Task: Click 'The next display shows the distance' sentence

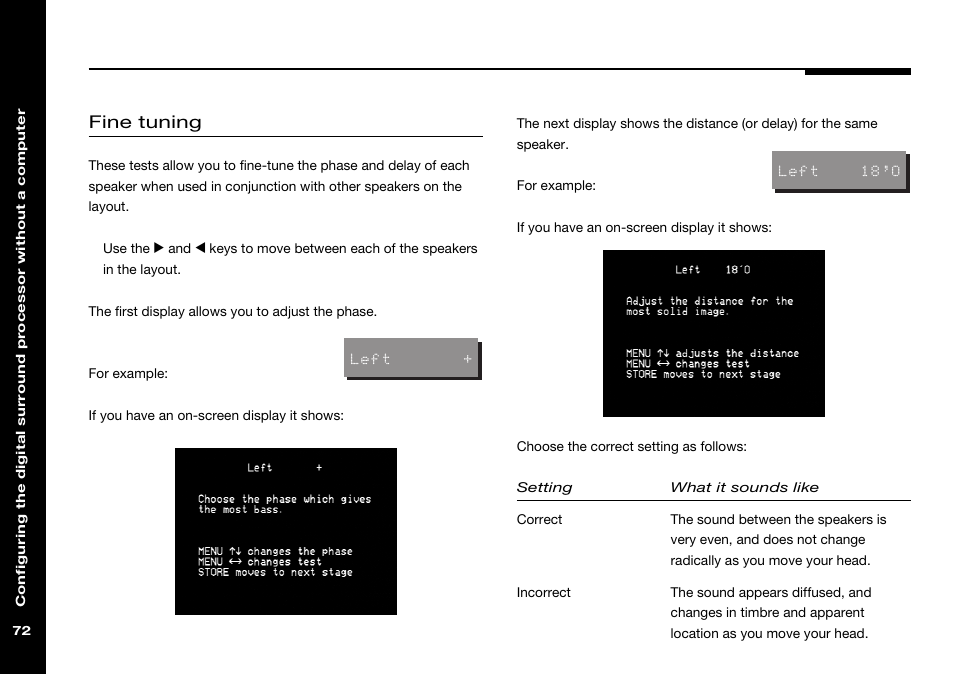Action: coord(697,134)
